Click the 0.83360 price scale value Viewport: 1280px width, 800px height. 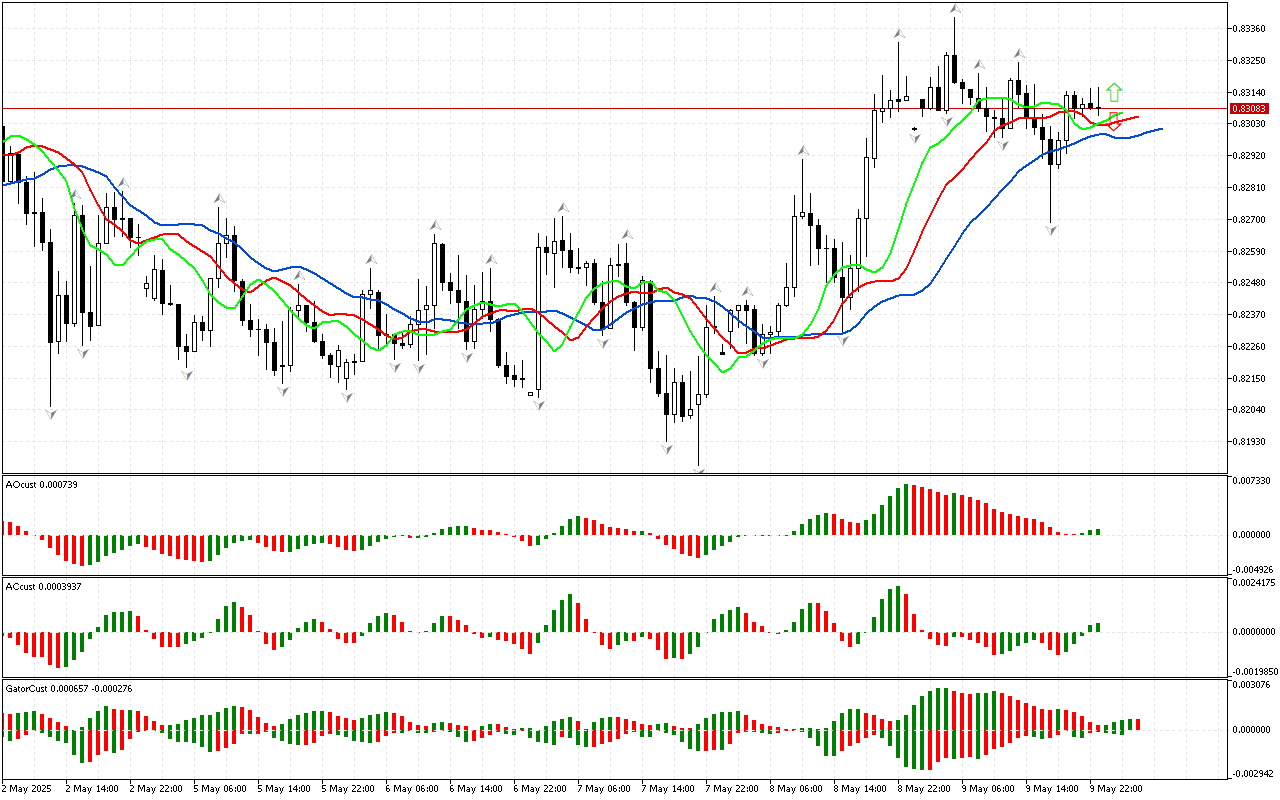pyautogui.click(x=1251, y=28)
